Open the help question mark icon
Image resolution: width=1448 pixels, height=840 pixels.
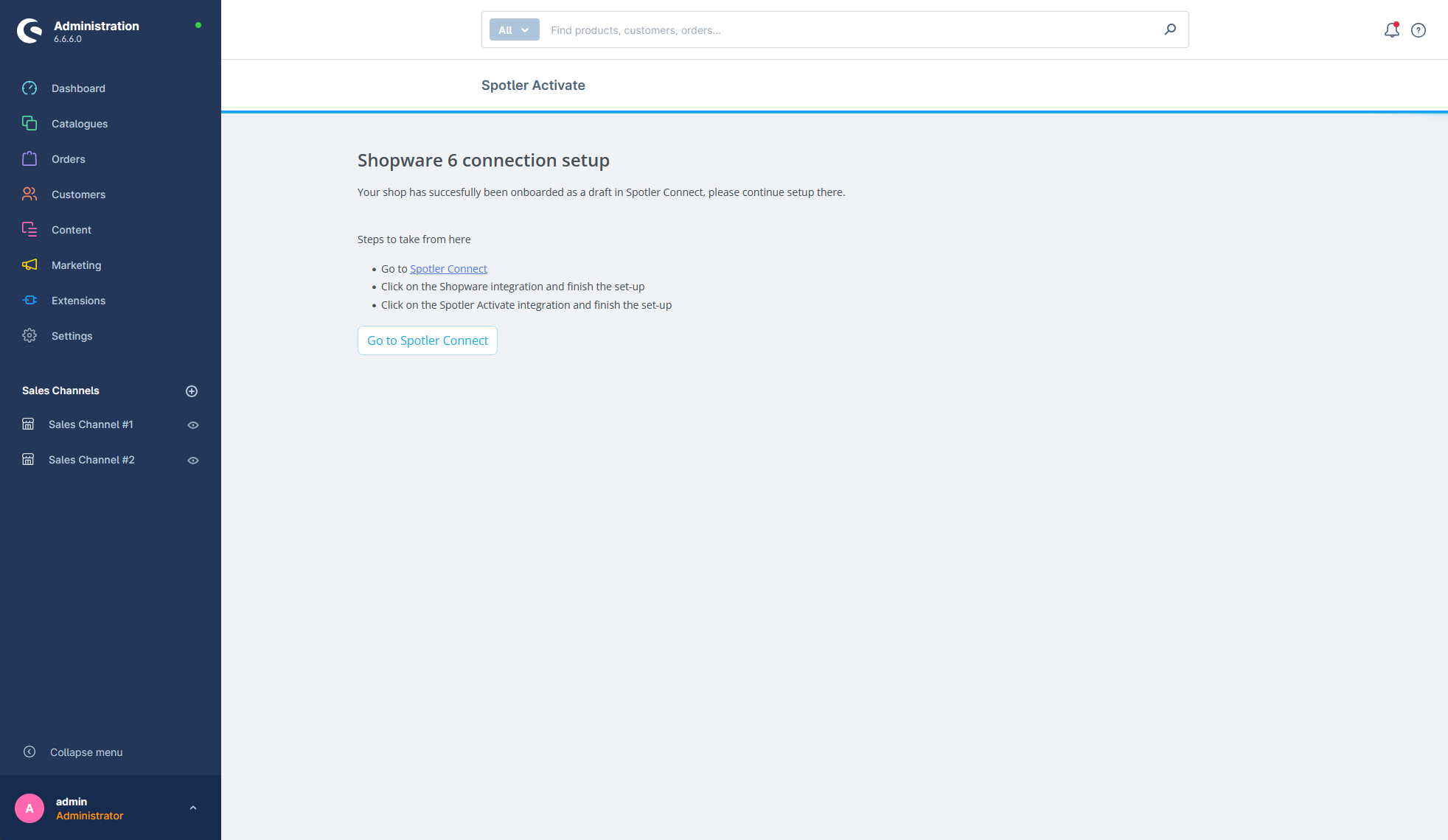[x=1419, y=30]
